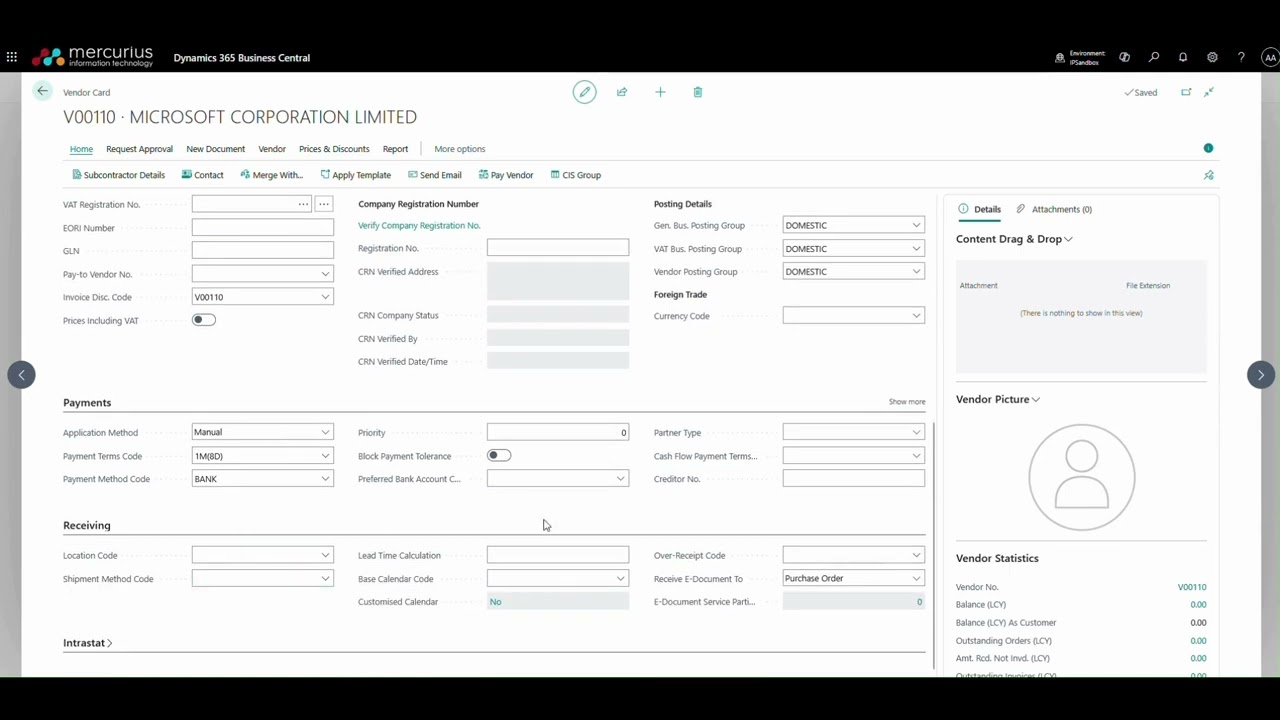Go to previous record arrow
This screenshot has width=1280, height=720.
coord(21,375)
